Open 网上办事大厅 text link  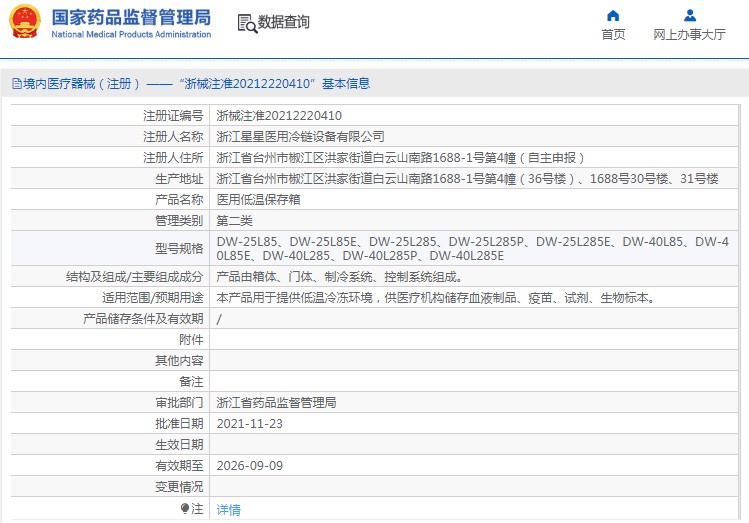point(689,34)
